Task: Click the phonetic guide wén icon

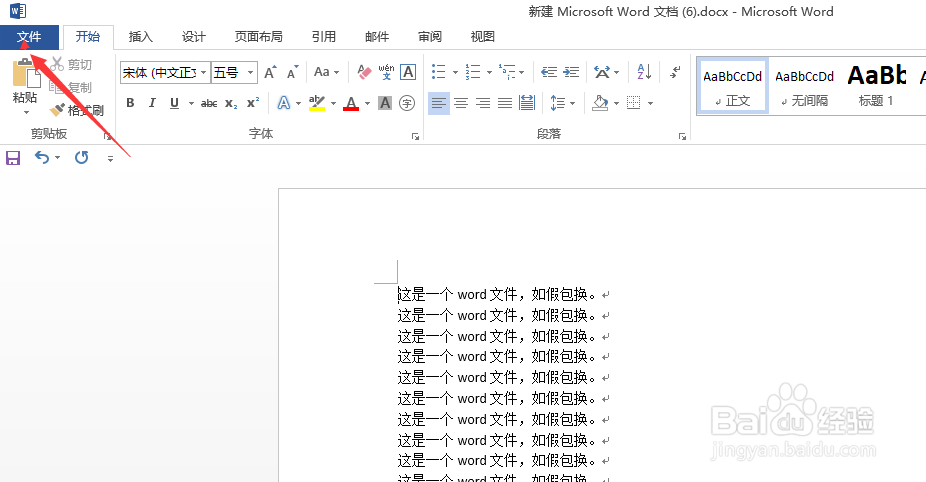Action: click(386, 72)
